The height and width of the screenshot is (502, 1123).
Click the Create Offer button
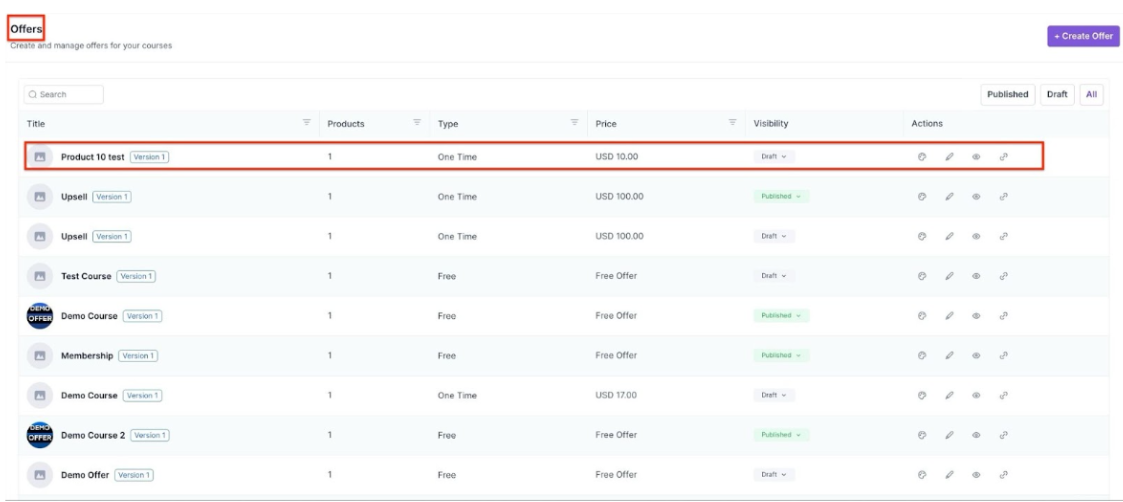(1084, 36)
